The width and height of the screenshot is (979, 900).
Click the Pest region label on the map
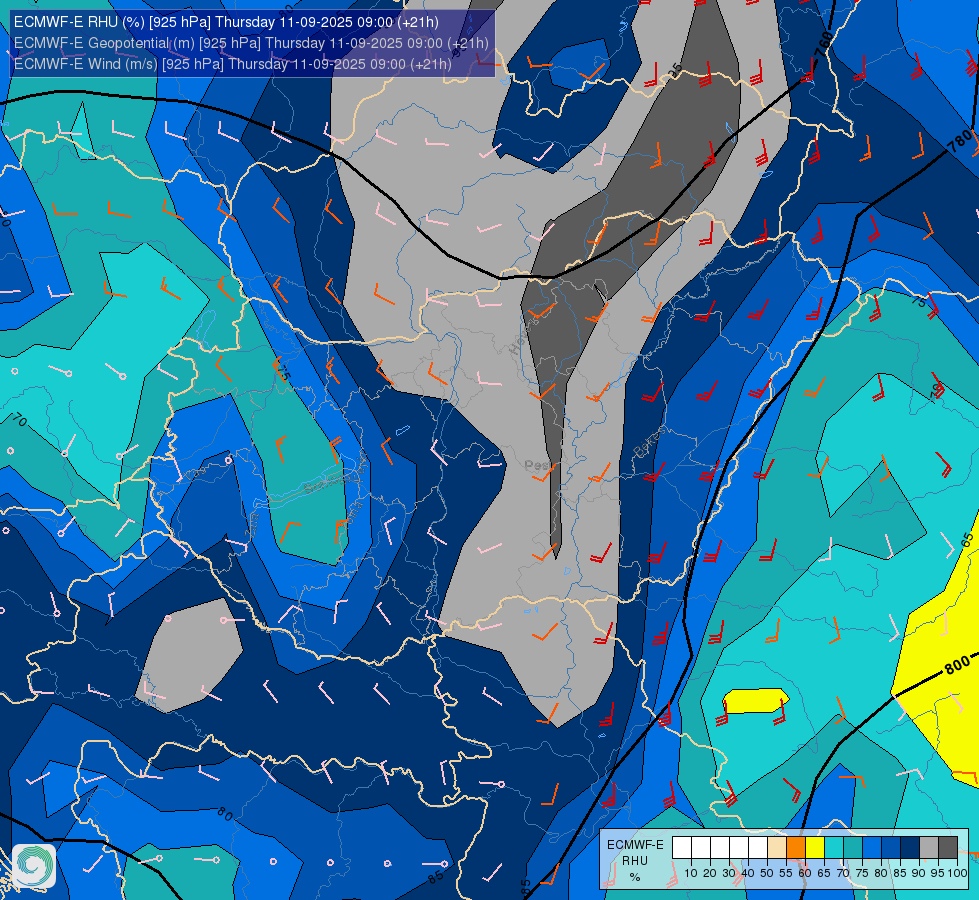pyautogui.click(x=538, y=465)
